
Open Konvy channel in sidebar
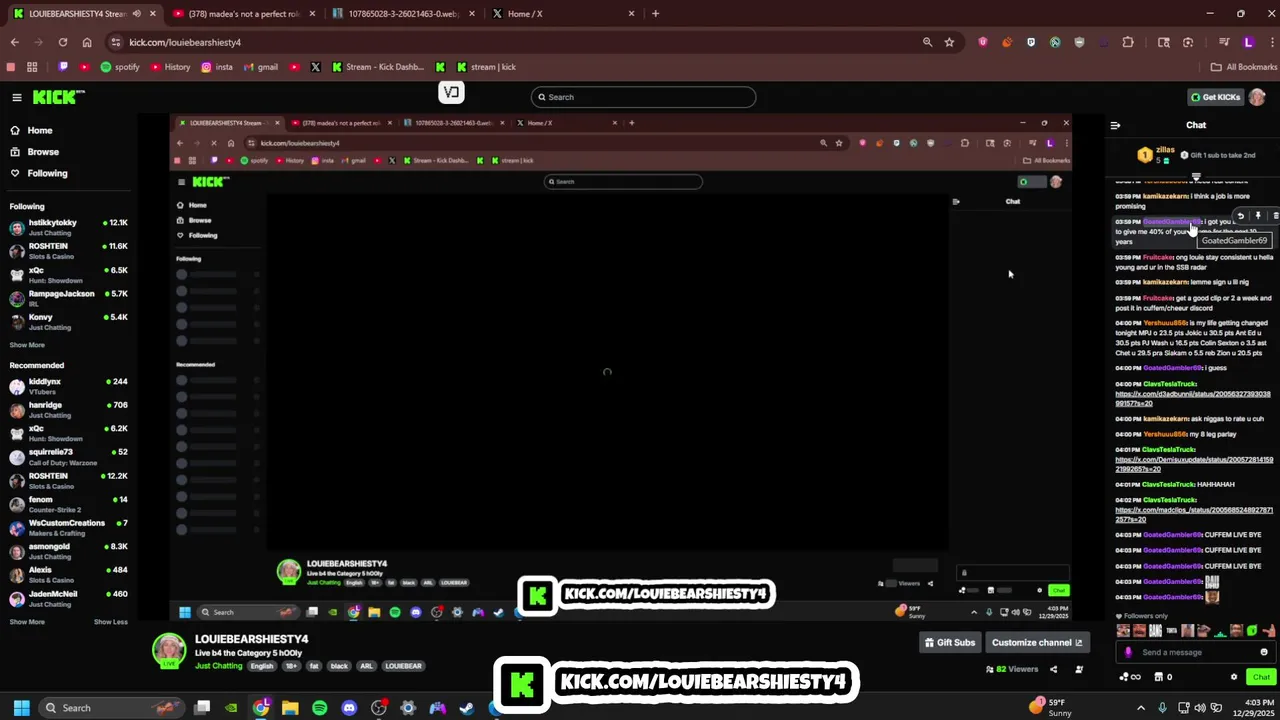click(68, 322)
